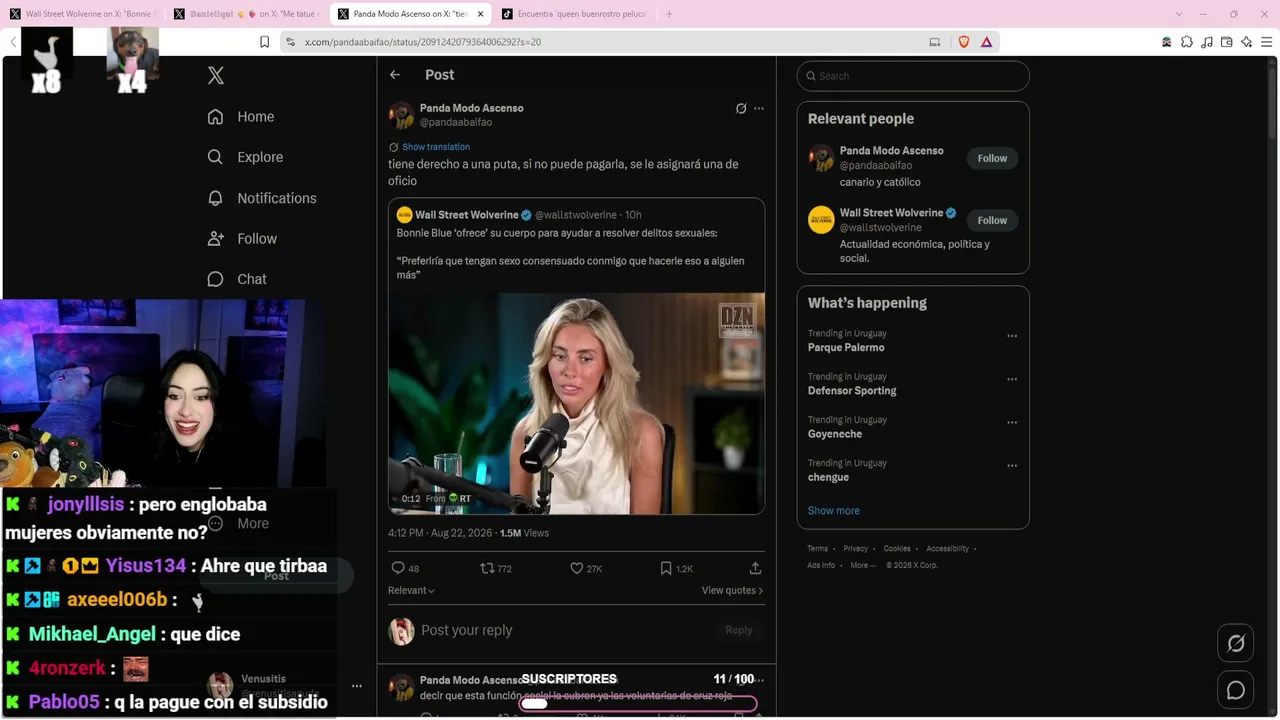Open the X logo home link
Image resolution: width=1280 pixels, height=720 pixels.
point(215,75)
